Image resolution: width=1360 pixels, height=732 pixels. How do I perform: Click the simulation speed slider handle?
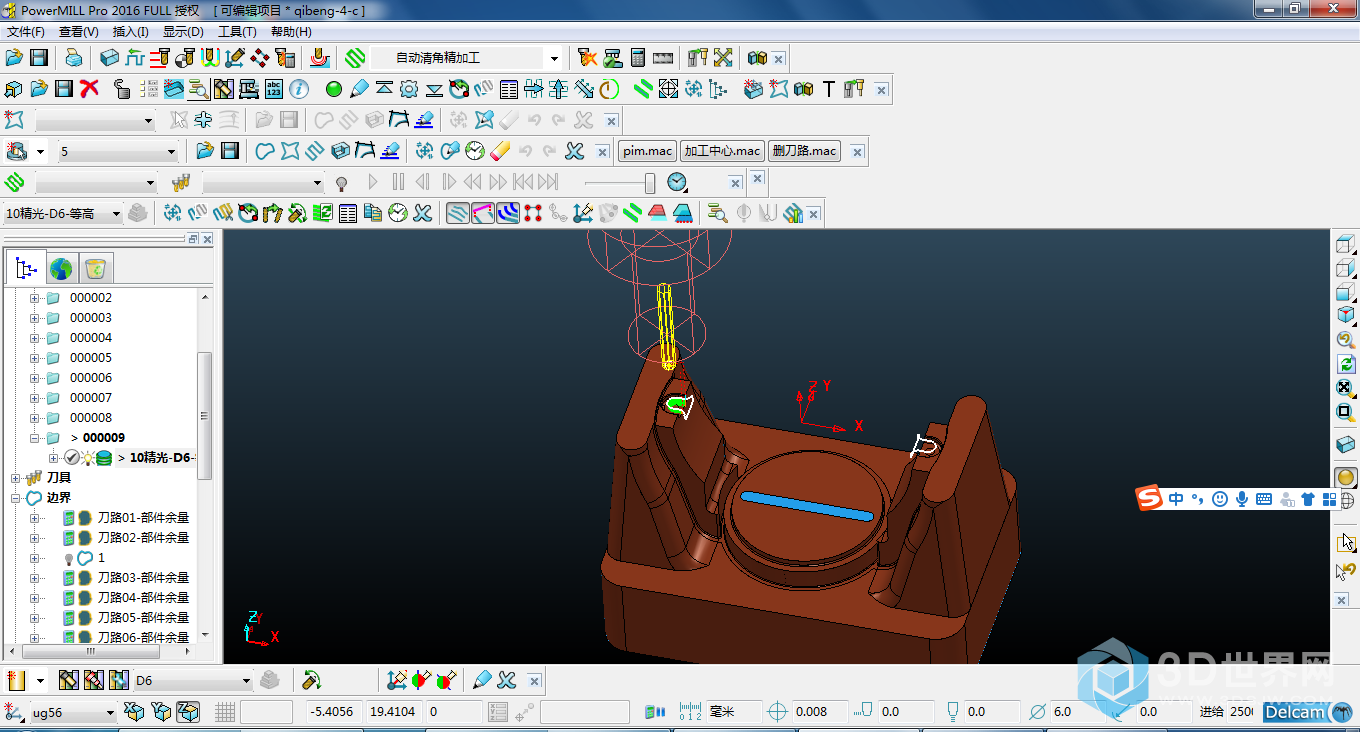(650, 183)
